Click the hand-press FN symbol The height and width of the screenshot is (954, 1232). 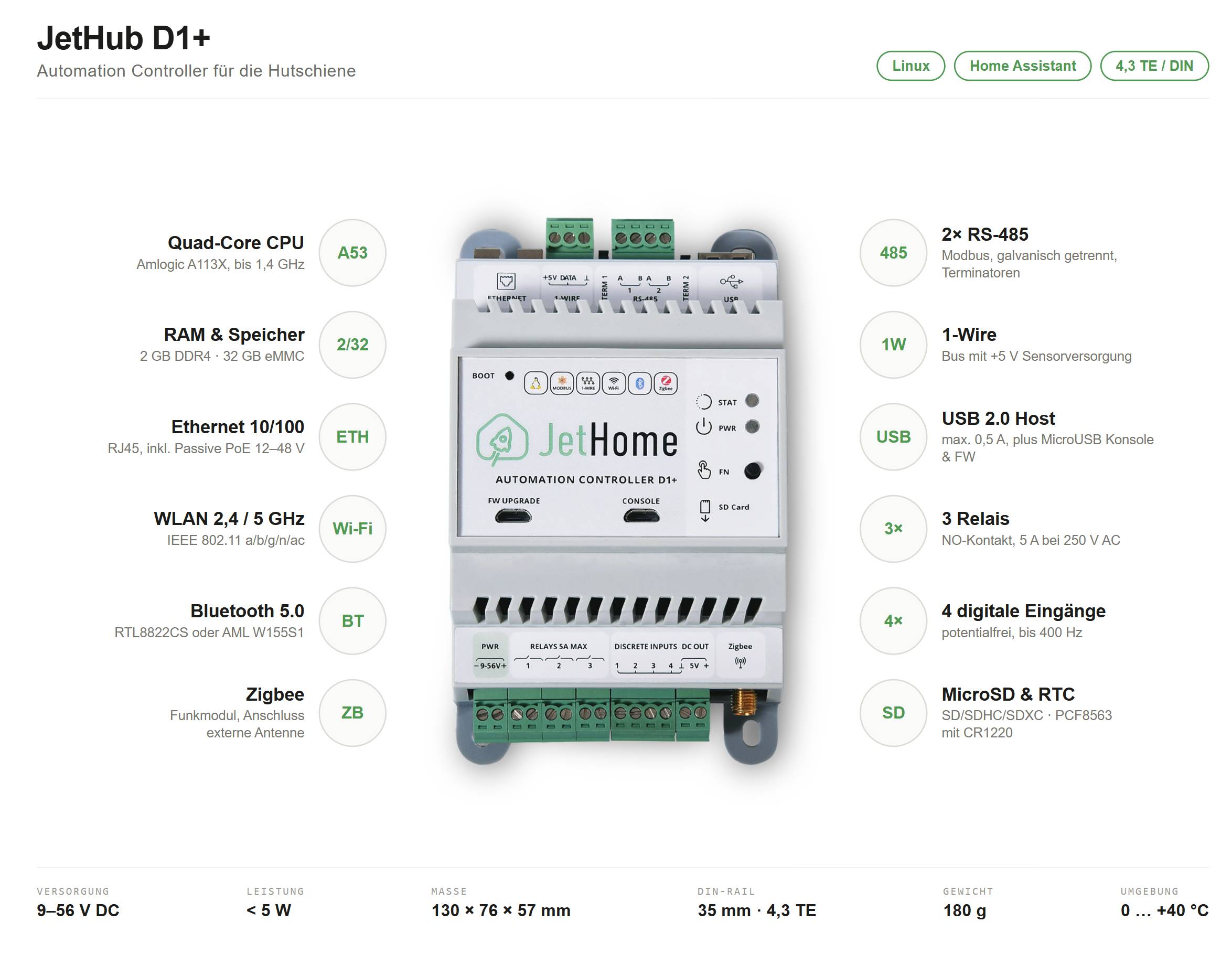[x=704, y=470]
